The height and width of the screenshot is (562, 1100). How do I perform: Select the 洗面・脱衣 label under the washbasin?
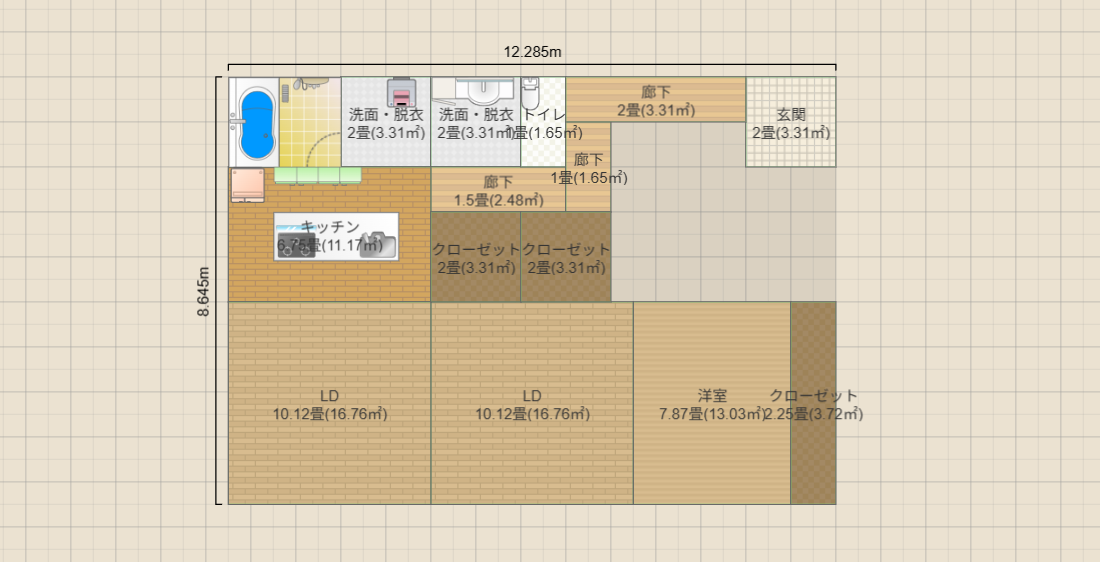coord(476,114)
